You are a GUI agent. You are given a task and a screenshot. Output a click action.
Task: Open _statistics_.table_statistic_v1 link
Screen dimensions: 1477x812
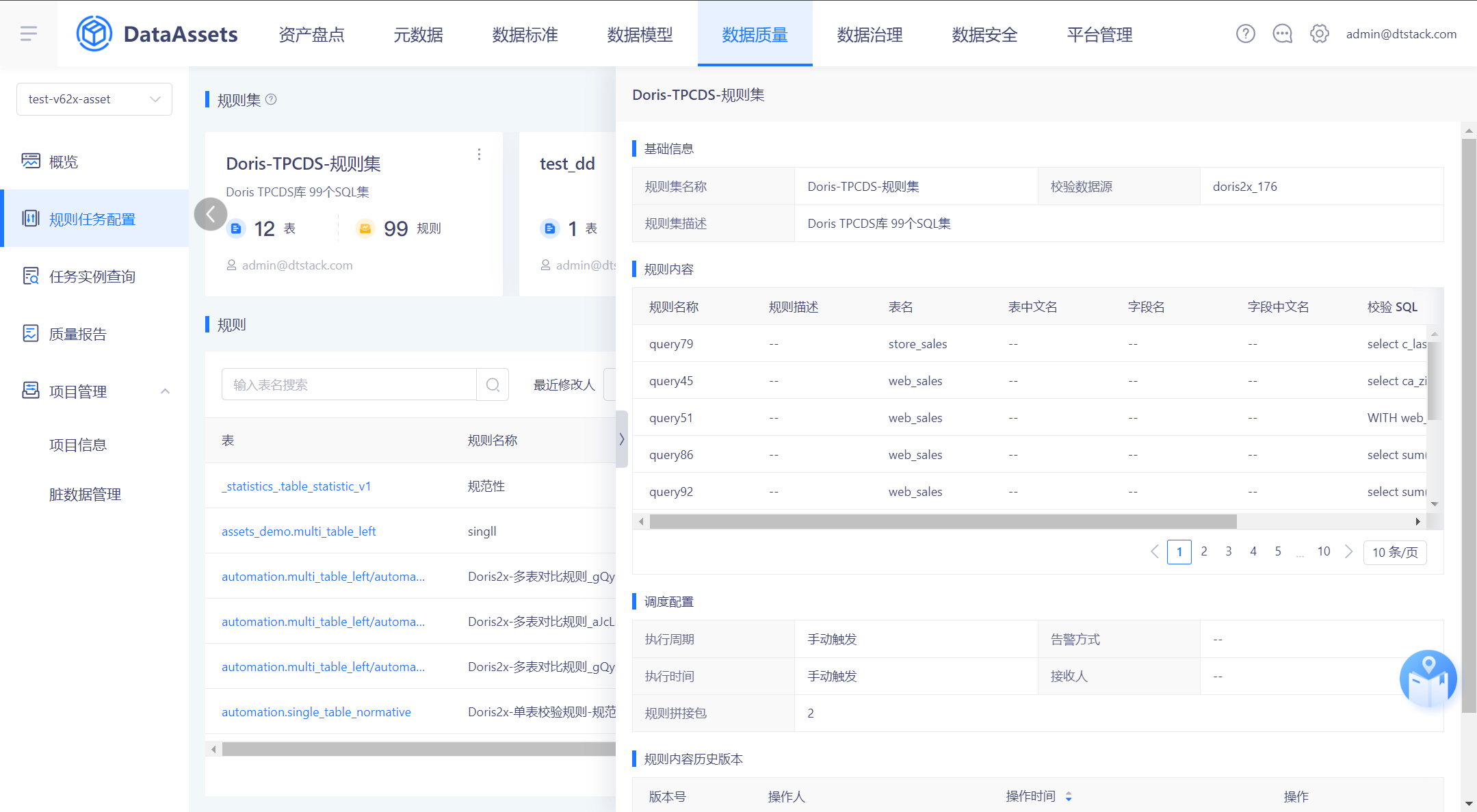pos(296,486)
